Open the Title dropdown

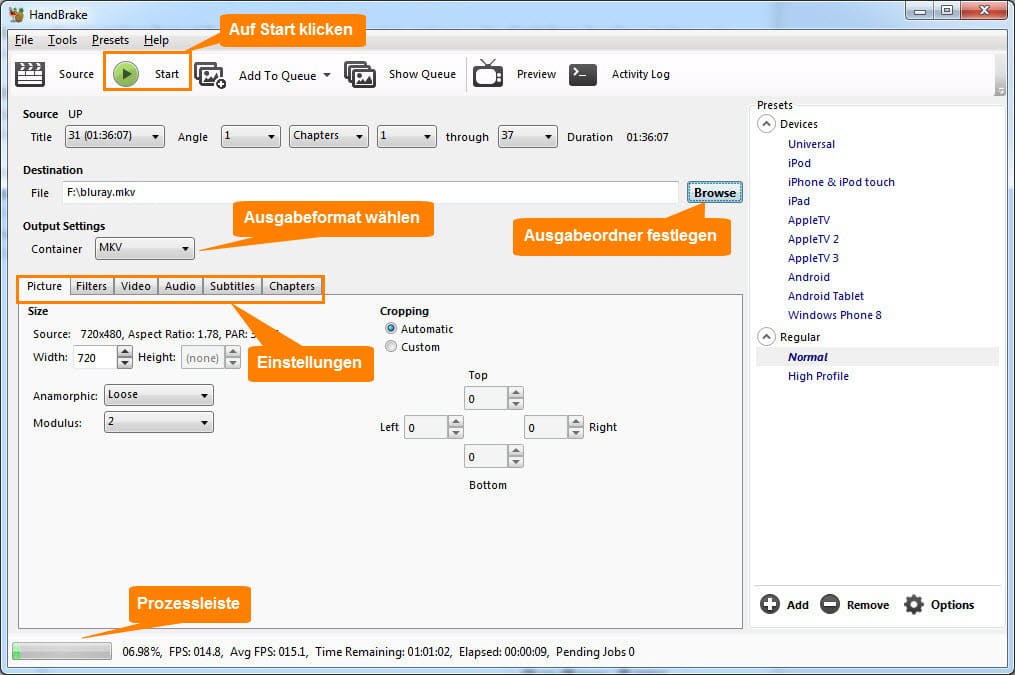point(115,136)
